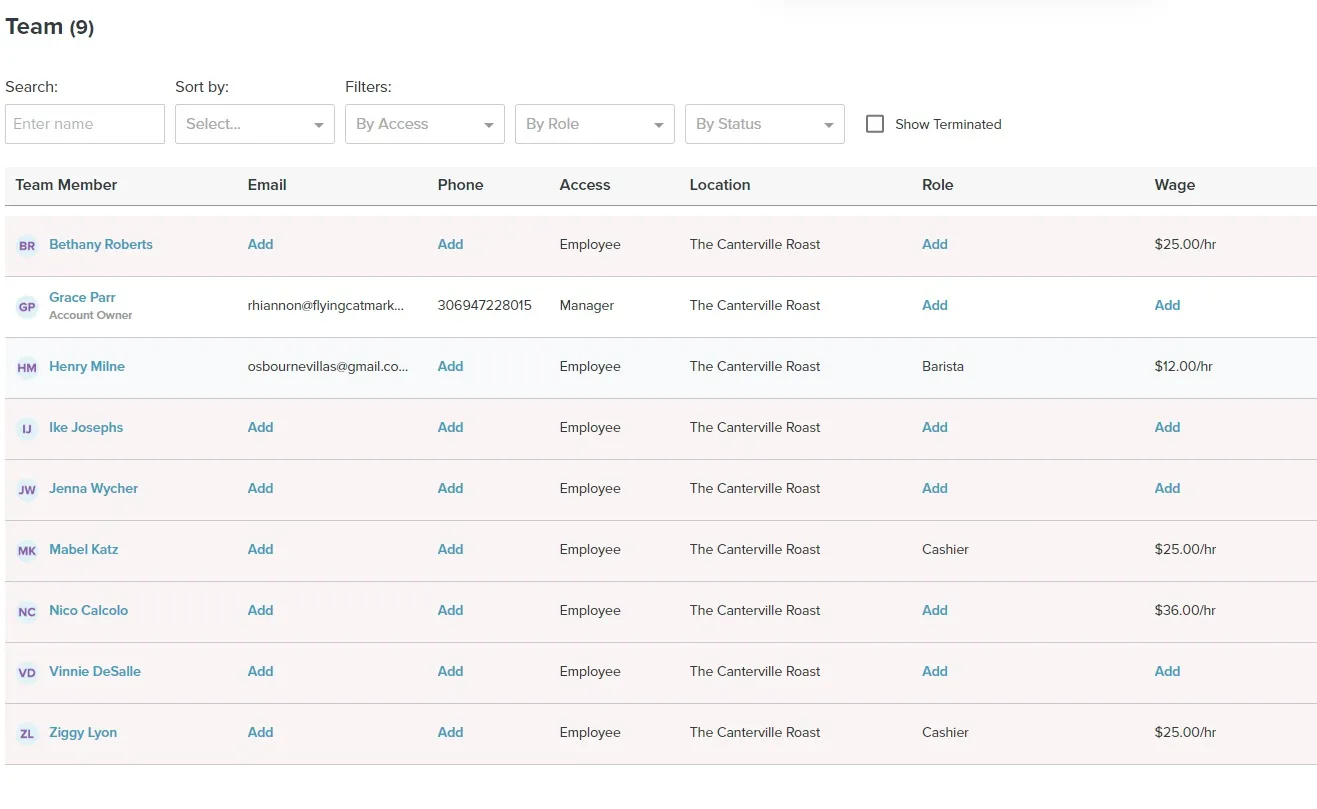Open Jenna Wycher's profile link

pyautogui.click(x=94, y=488)
